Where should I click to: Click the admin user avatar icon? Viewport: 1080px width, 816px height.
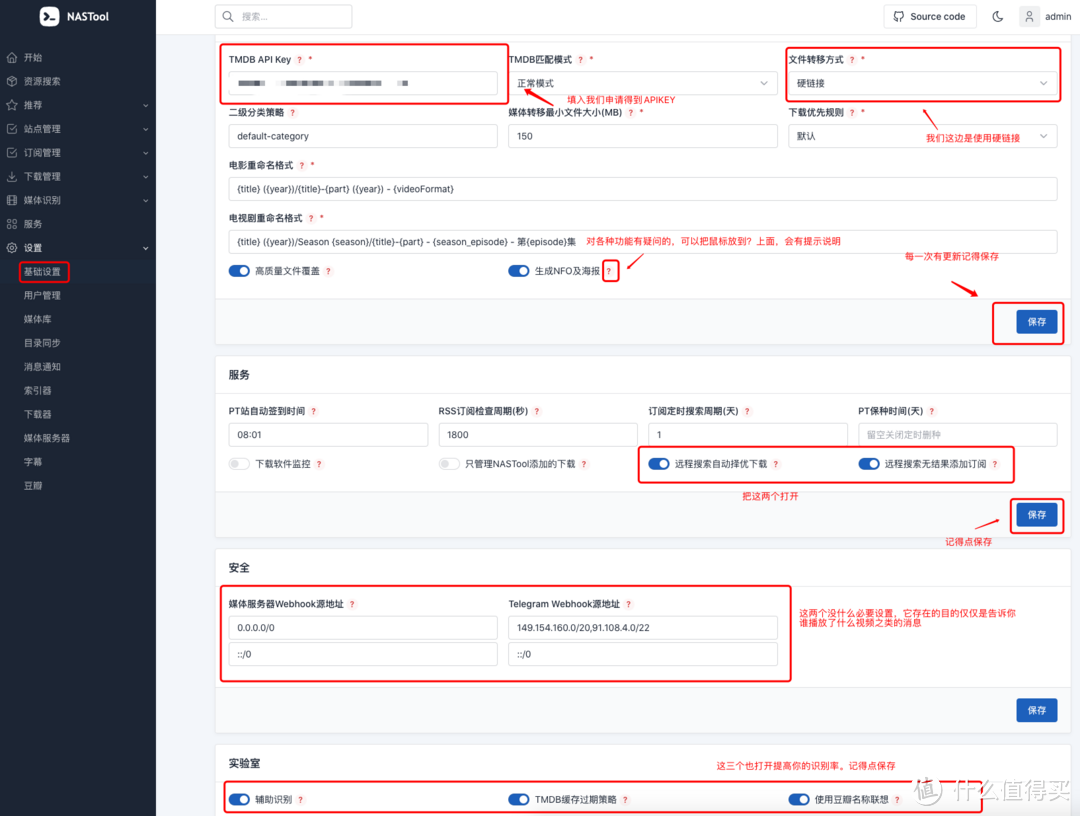[x=1030, y=16]
